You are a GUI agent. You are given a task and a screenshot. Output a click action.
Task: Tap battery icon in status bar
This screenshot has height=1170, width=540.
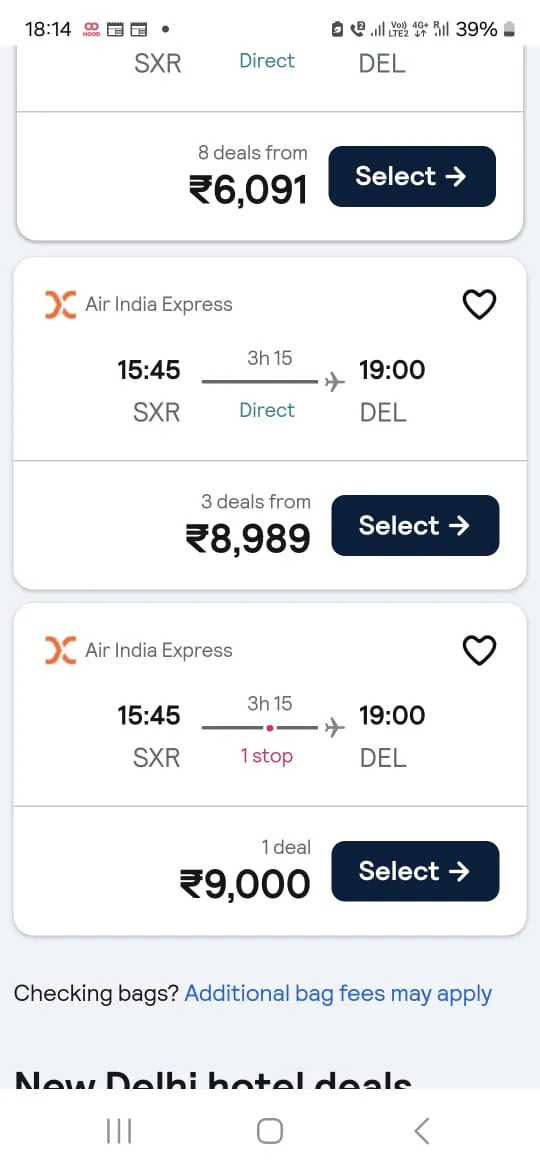(509, 29)
